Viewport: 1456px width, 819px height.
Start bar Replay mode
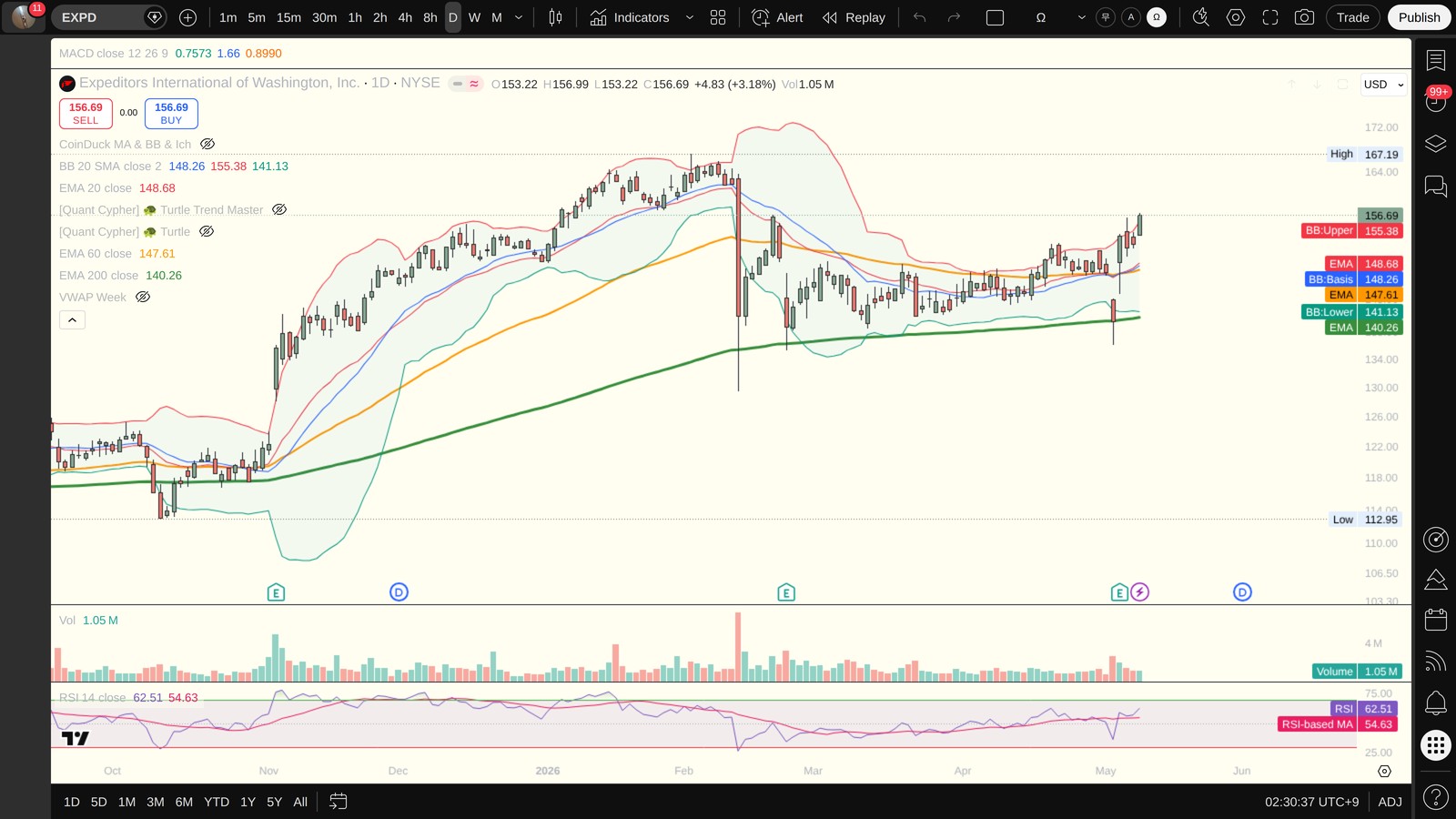(854, 17)
